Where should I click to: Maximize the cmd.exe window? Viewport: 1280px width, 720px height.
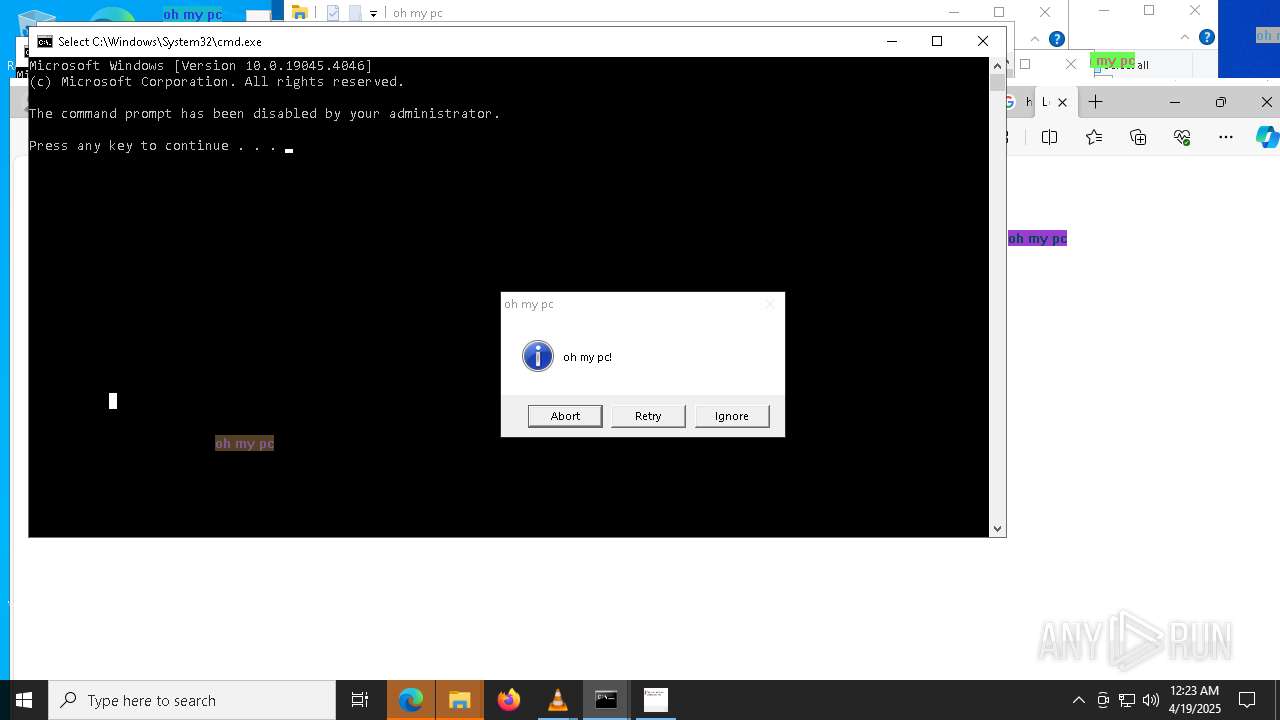(x=937, y=41)
